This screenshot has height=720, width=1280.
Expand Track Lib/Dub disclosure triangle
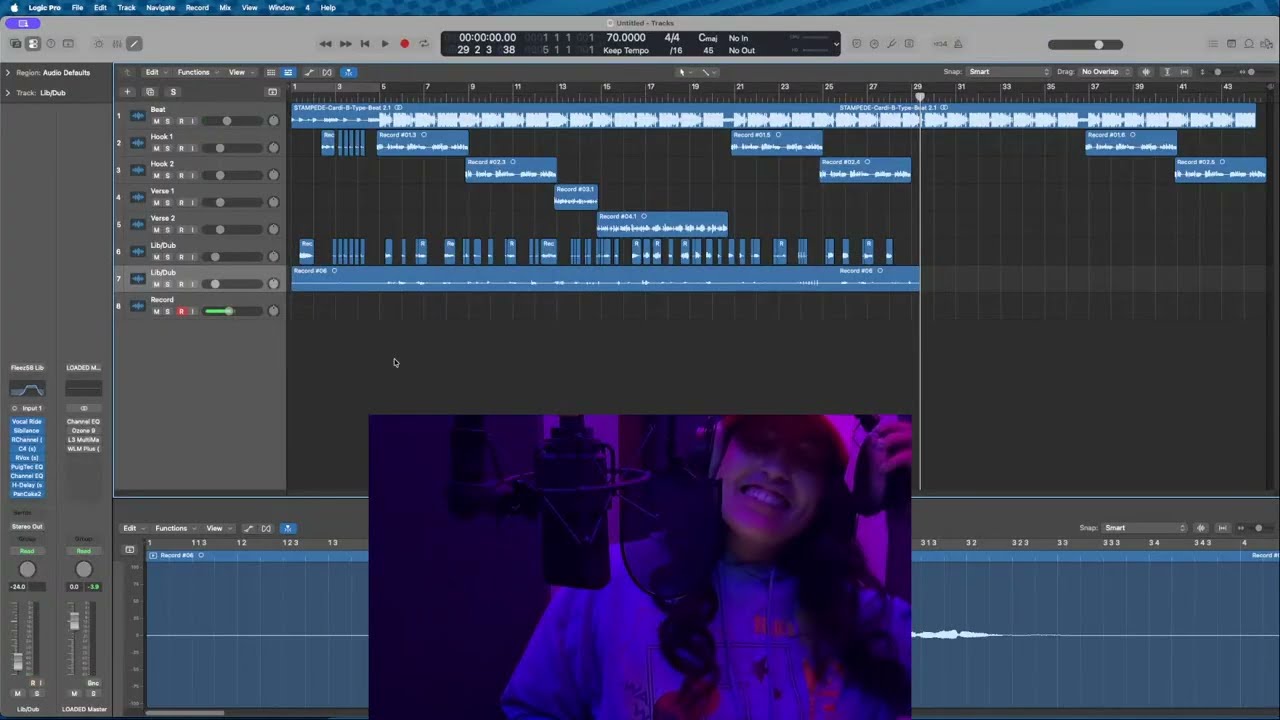coord(7,93)
